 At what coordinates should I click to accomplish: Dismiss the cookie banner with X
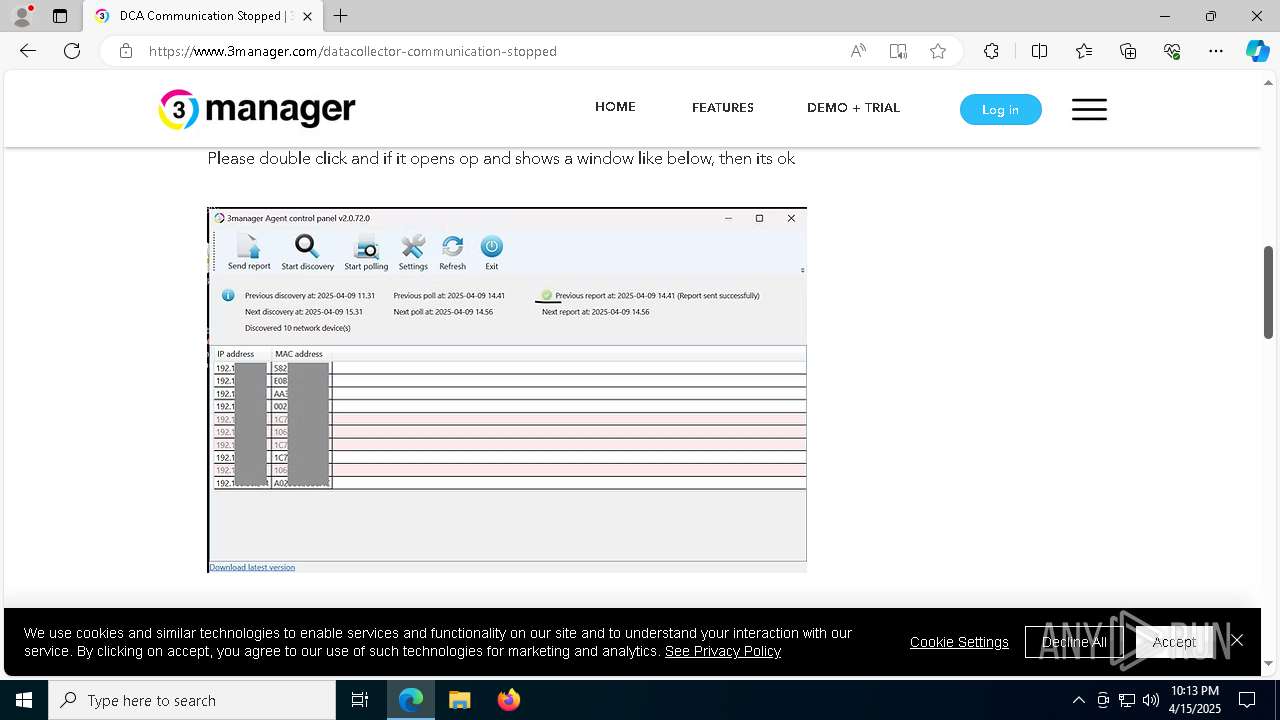point(1237,640)
